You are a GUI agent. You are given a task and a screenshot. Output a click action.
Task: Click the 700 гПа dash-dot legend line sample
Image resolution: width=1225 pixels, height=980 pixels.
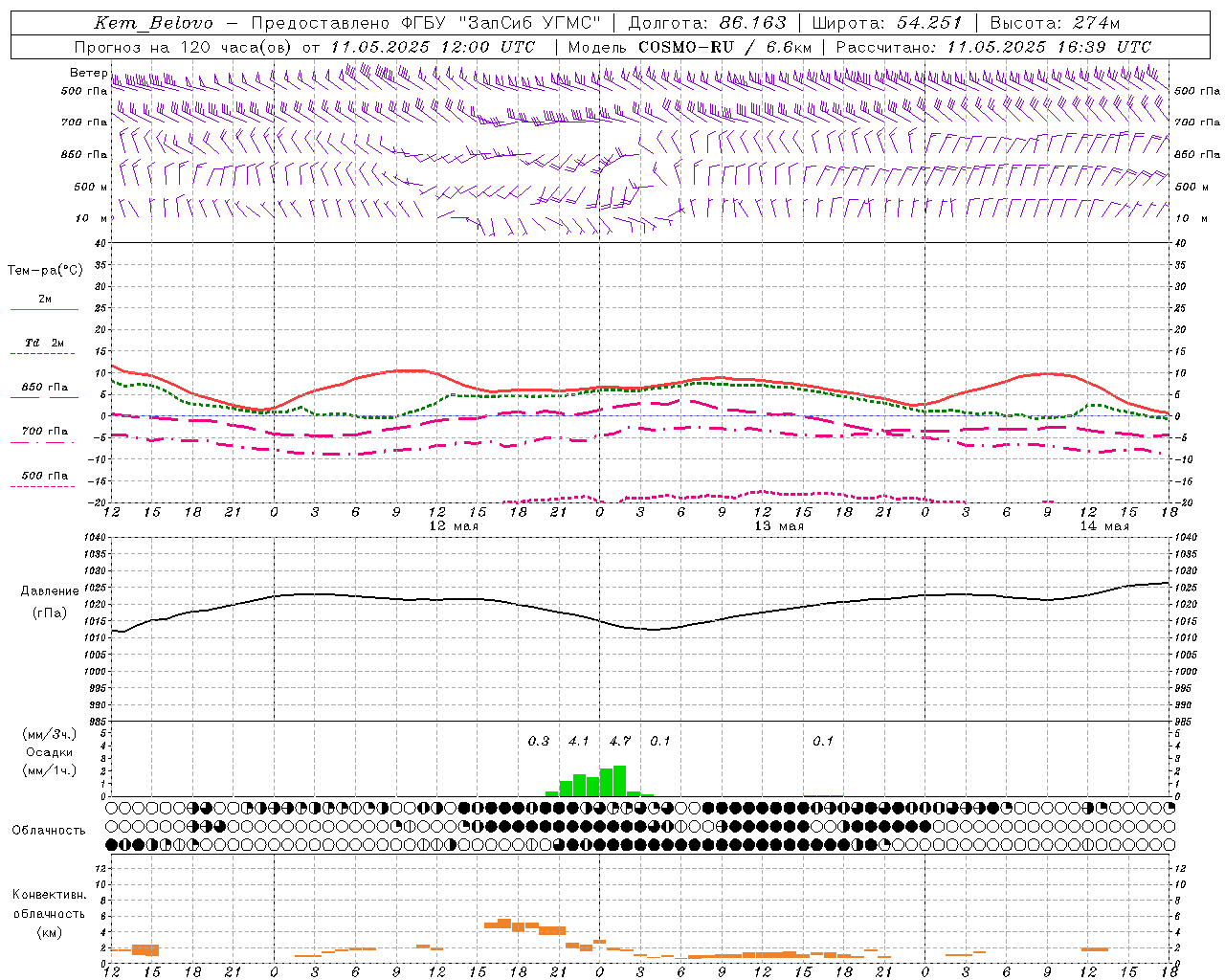(x=42, y=443)
